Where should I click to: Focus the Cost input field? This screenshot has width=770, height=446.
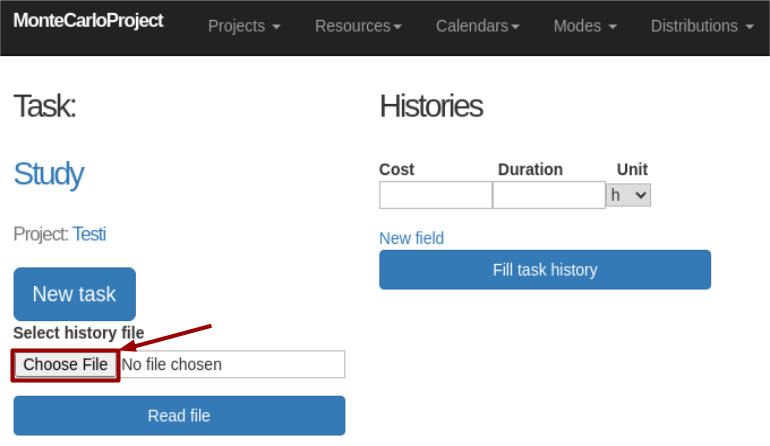[x=435, y=195]
